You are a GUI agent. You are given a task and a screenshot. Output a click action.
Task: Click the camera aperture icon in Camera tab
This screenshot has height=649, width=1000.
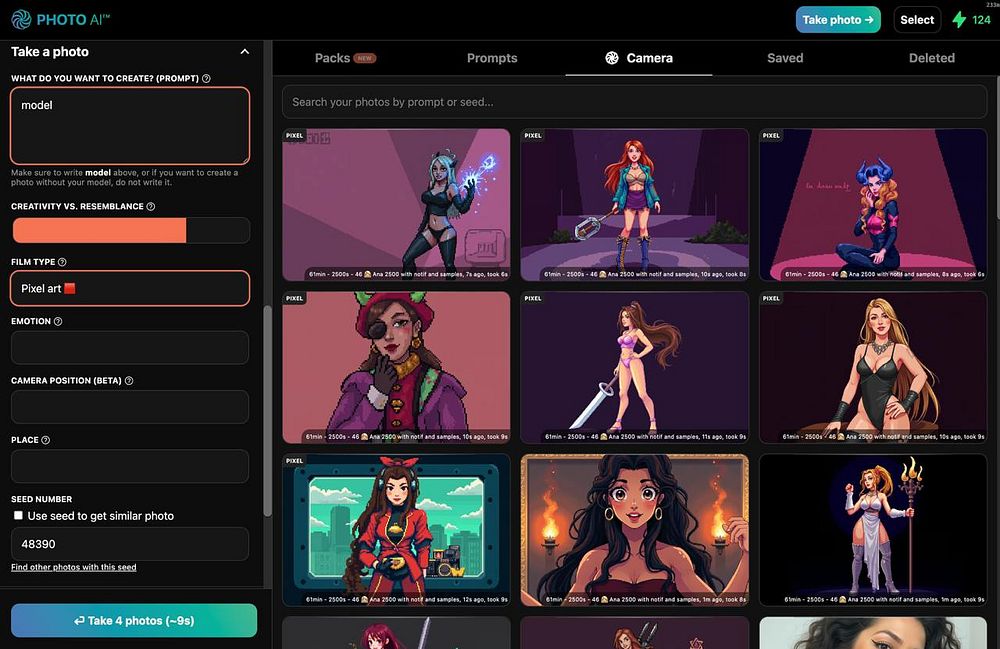pos(612,58)
